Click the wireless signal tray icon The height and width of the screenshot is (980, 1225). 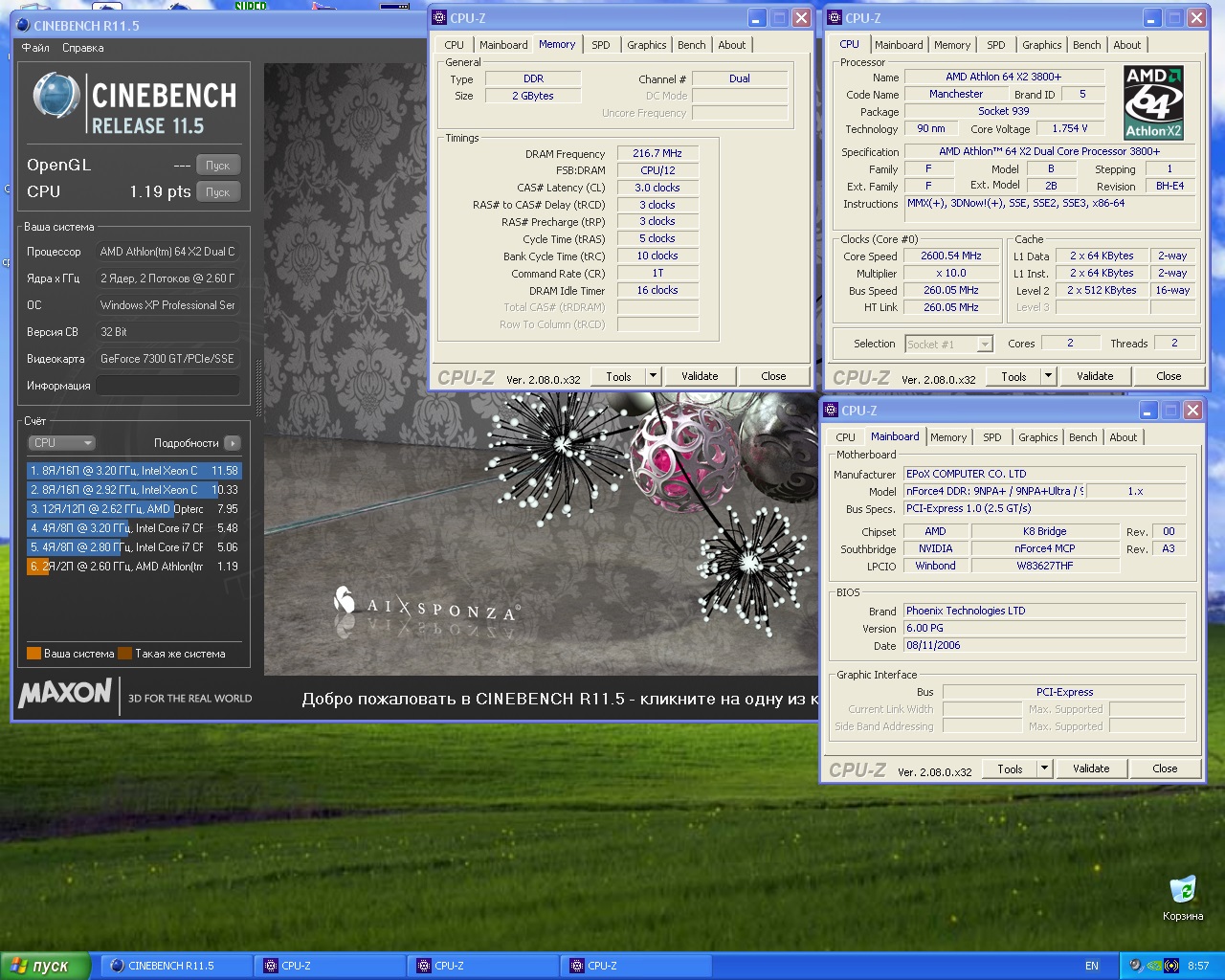1171,966
